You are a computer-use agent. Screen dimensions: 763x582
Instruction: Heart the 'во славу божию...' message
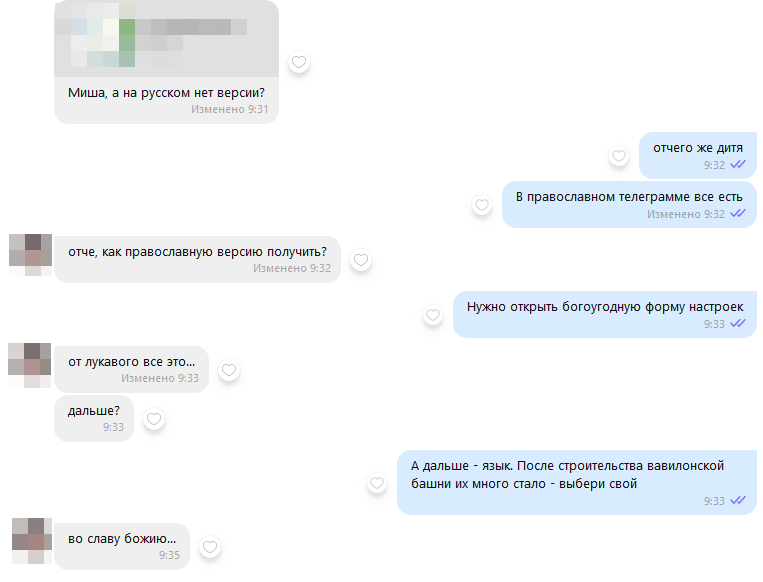coord(210,547)
